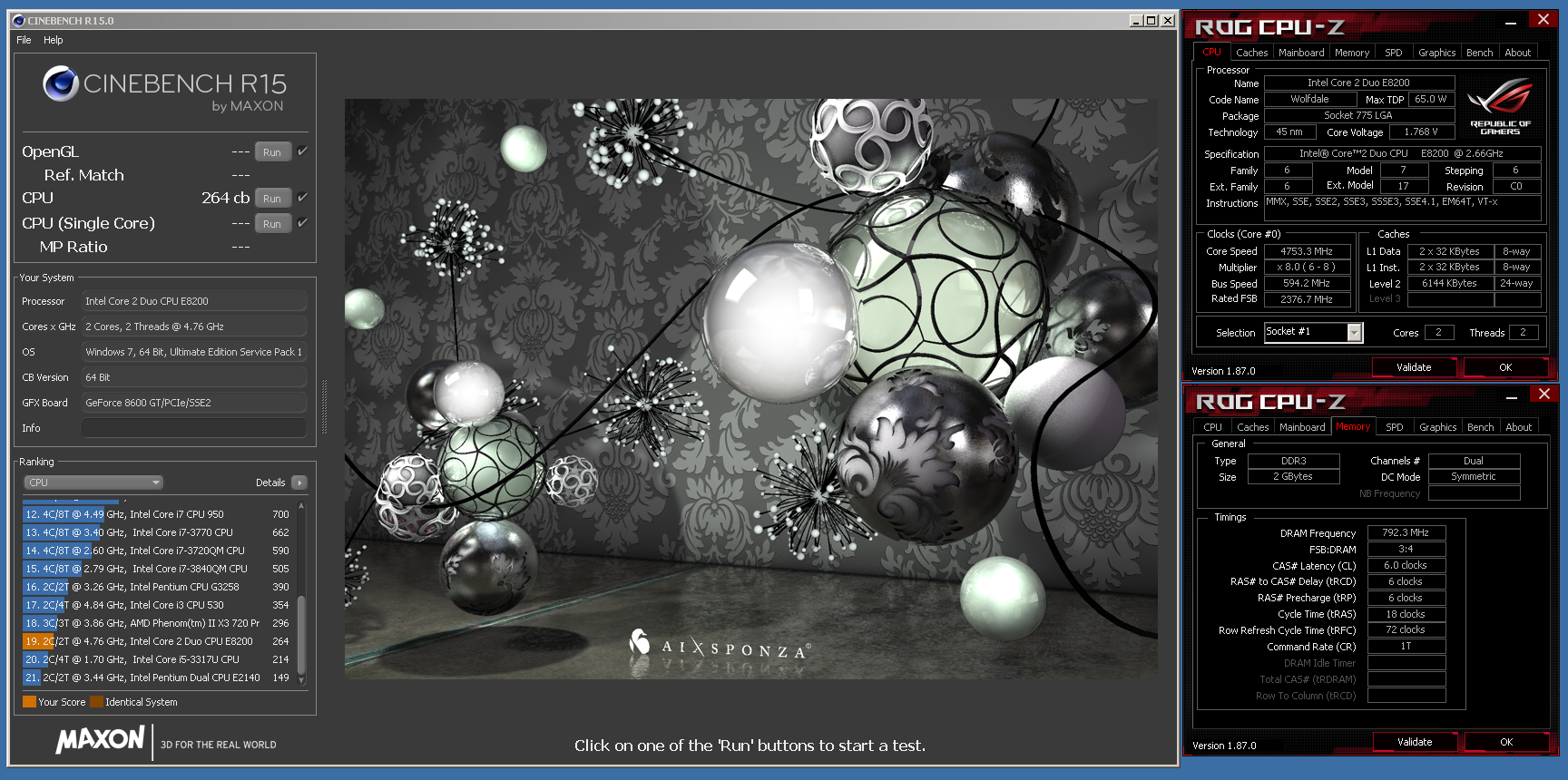Image resolution: width=1568 pixels, height=780 pixels.
Task: Open the Help menu in Cinebench
Action: 54,40
